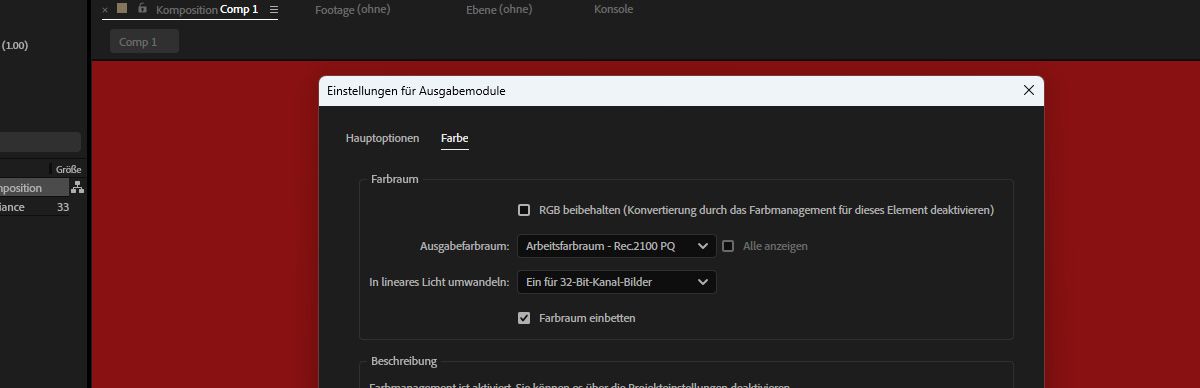1200x388 pixels.
Task: Toggle the lock icon on the Komposition panel
Action: pos(142,9)
